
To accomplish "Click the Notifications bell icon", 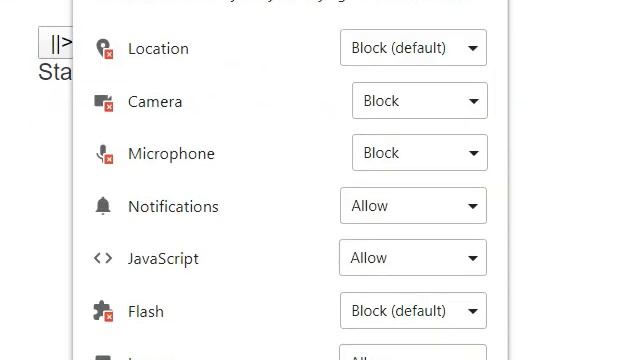I will [103, 206].
